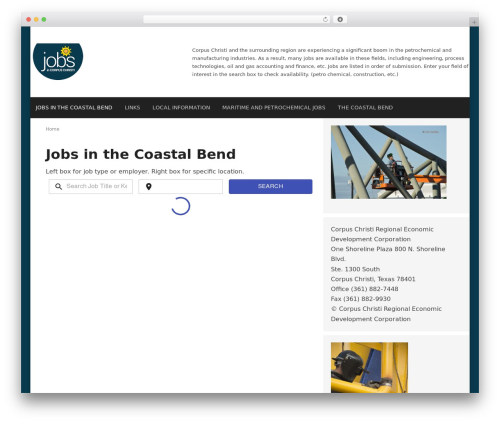
Task: Click the Jobs in the Coastal Bend heading
Action: pyautogui.click(x=140, y=154)
